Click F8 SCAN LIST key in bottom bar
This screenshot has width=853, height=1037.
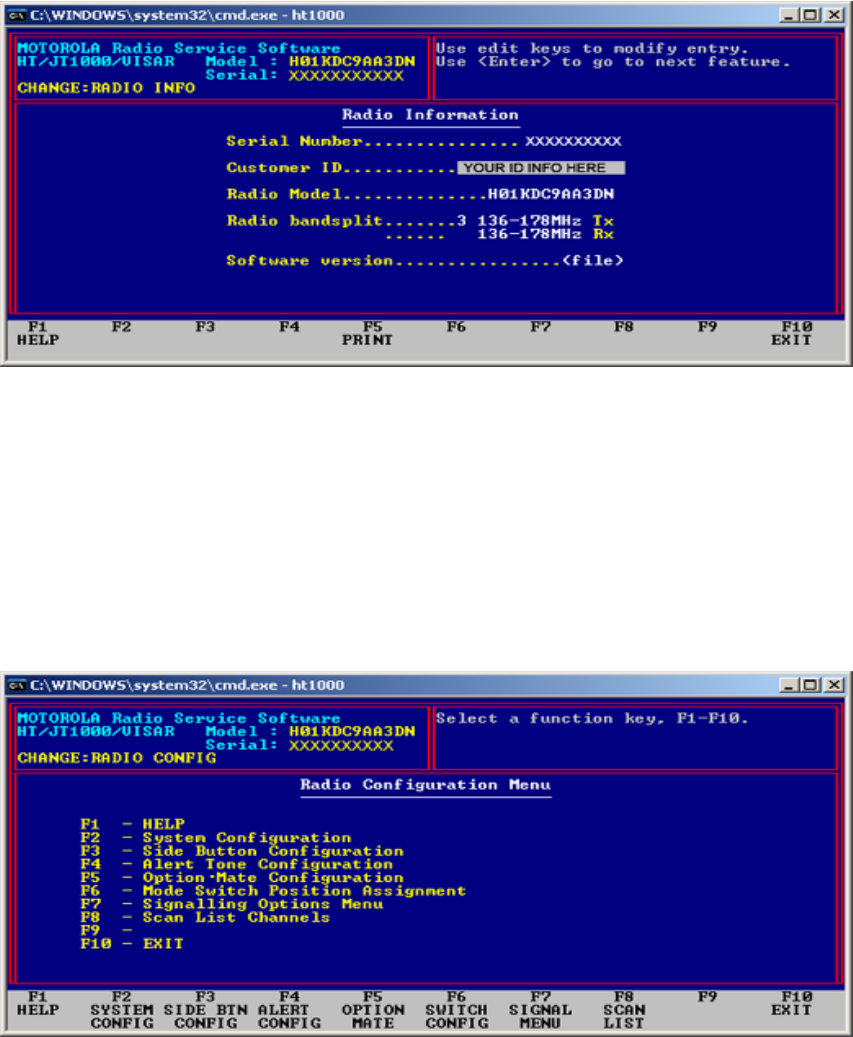tap(624, 1010)
